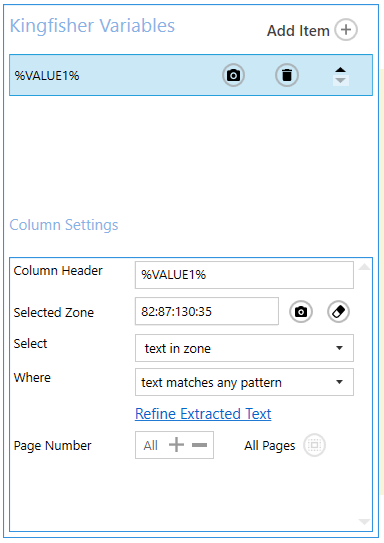Click into the Column Header input field
The height and width of the screenshot is (543, 384).
[x=244, y=275]
